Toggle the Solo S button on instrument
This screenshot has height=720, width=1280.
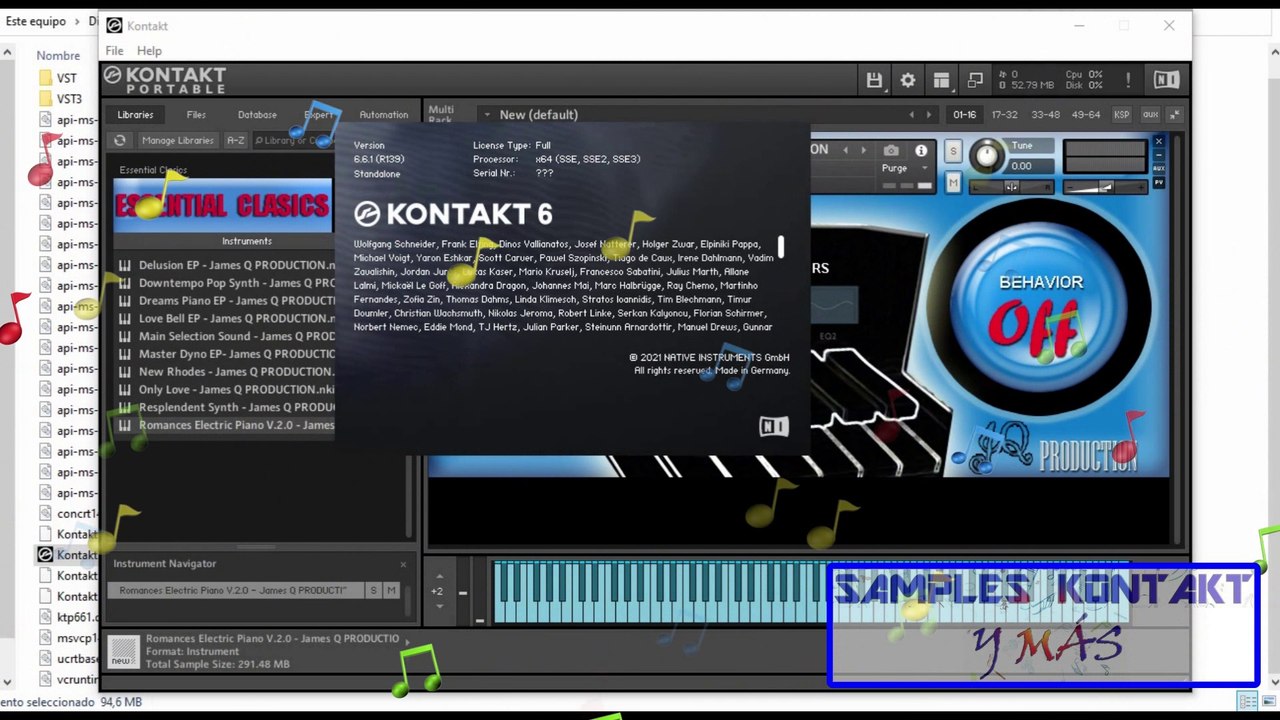point(953,151)
